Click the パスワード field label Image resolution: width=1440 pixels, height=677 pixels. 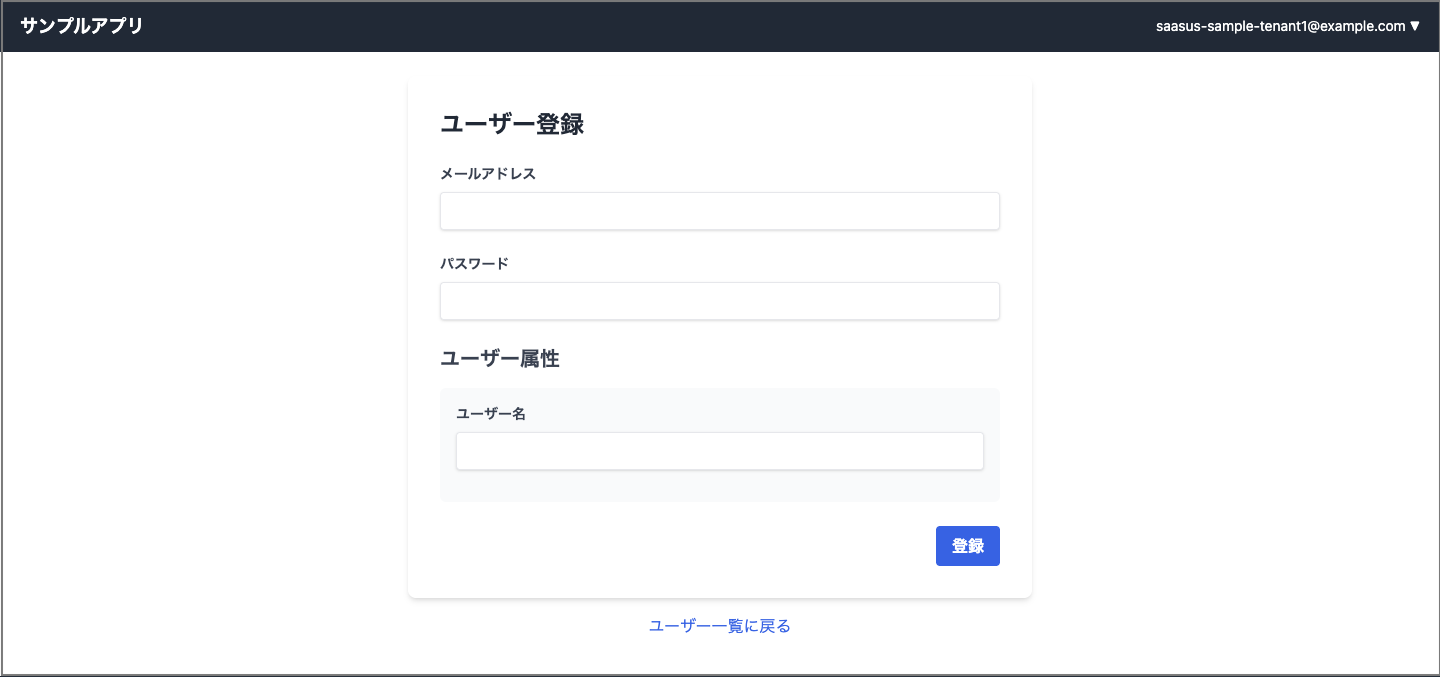[x=474, y=264]
